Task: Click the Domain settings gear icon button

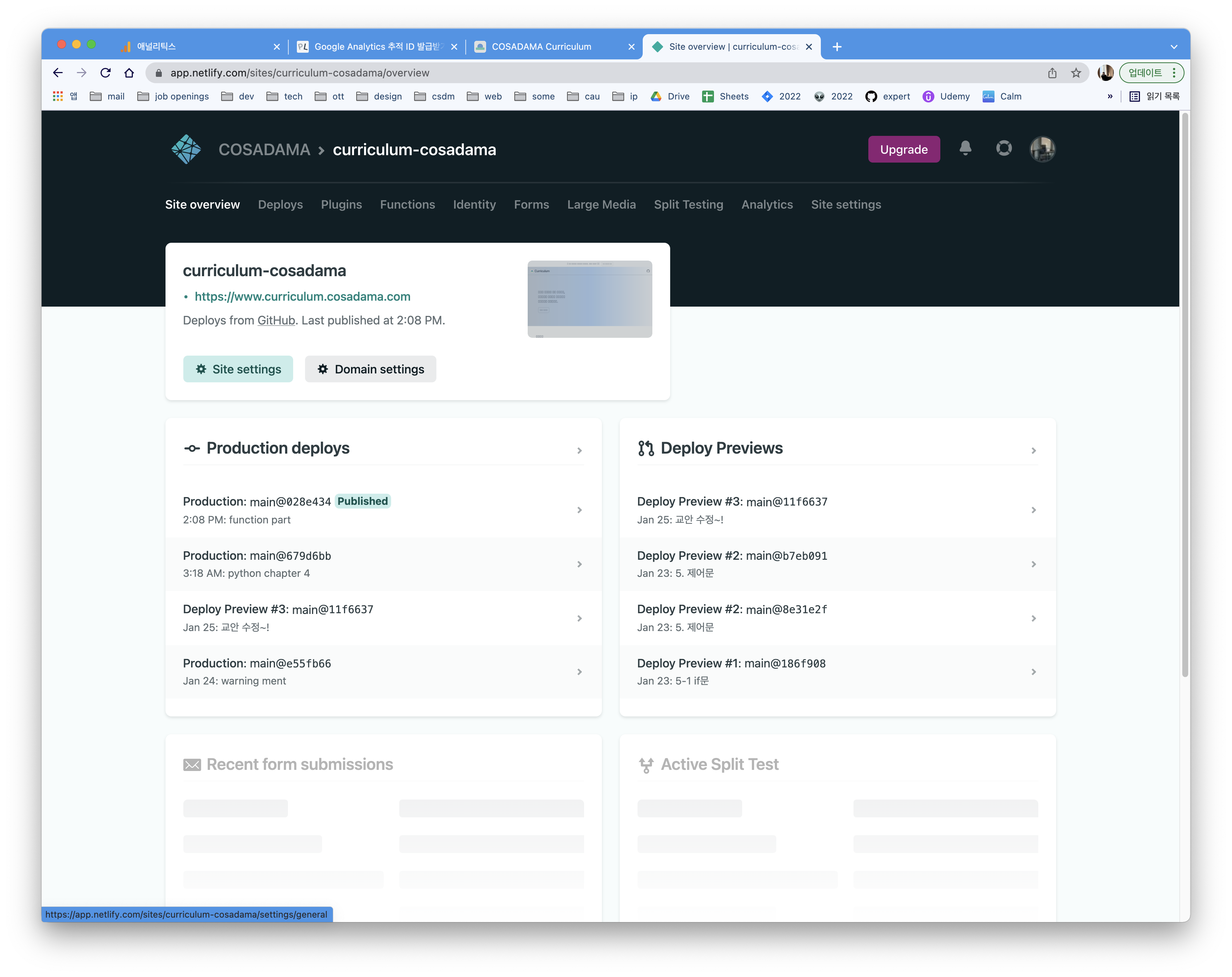Action: click(x=323, y=369)
